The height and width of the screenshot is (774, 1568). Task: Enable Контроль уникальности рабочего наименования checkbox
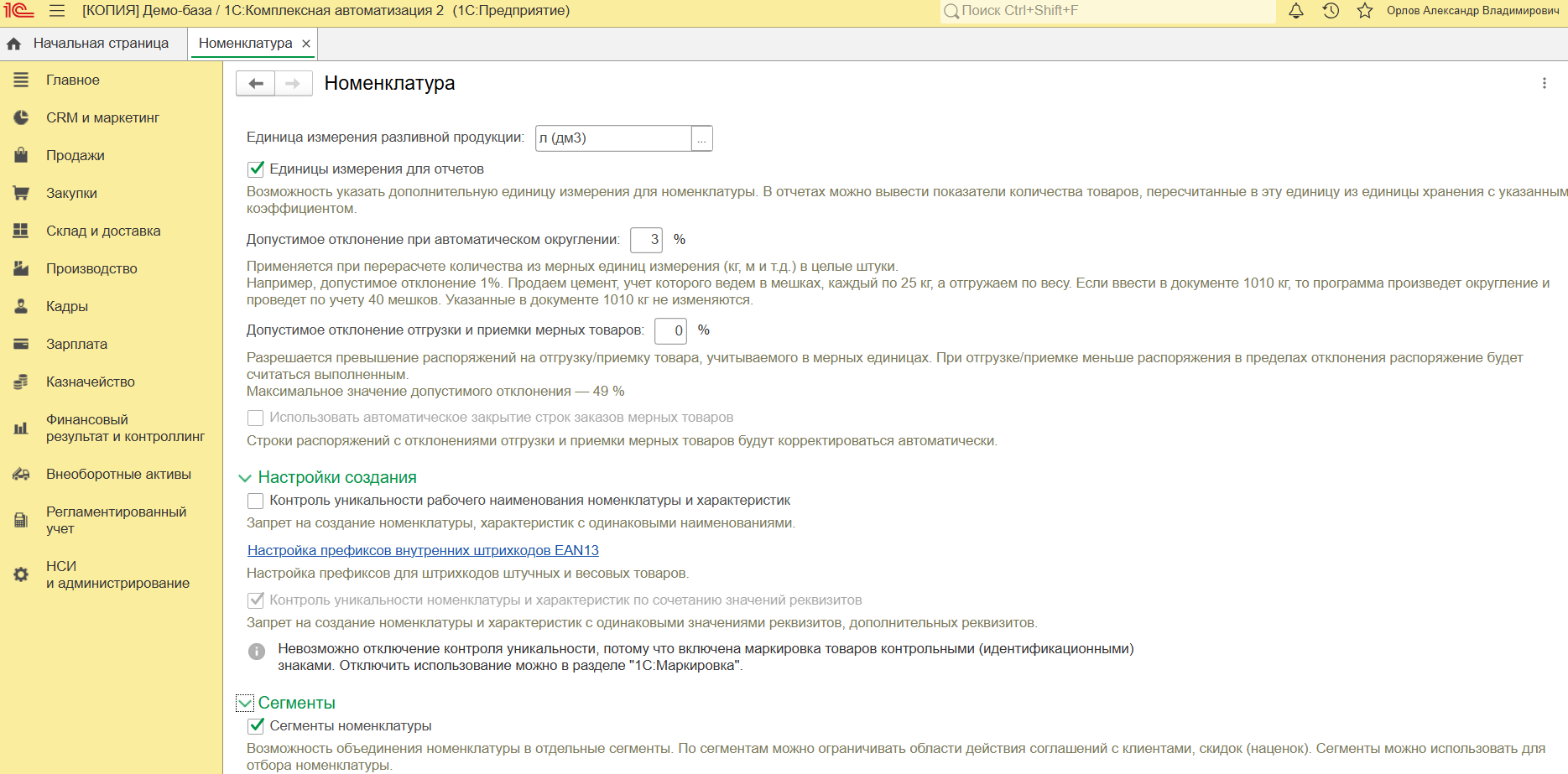[256, 501]
